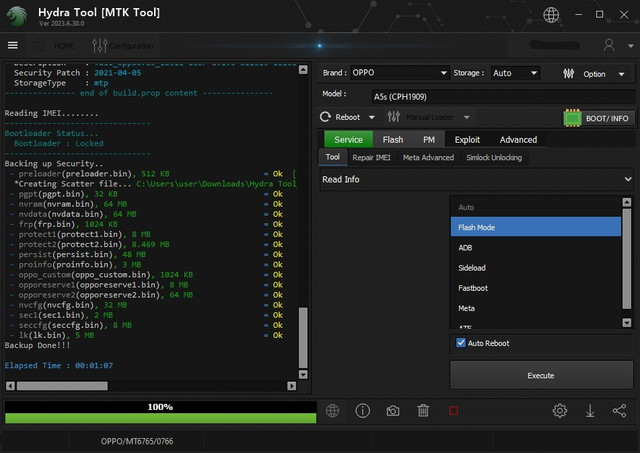Screen dimensions: 640x453
Task: Click the Reboot button
Action: click(x=340, y=118)
